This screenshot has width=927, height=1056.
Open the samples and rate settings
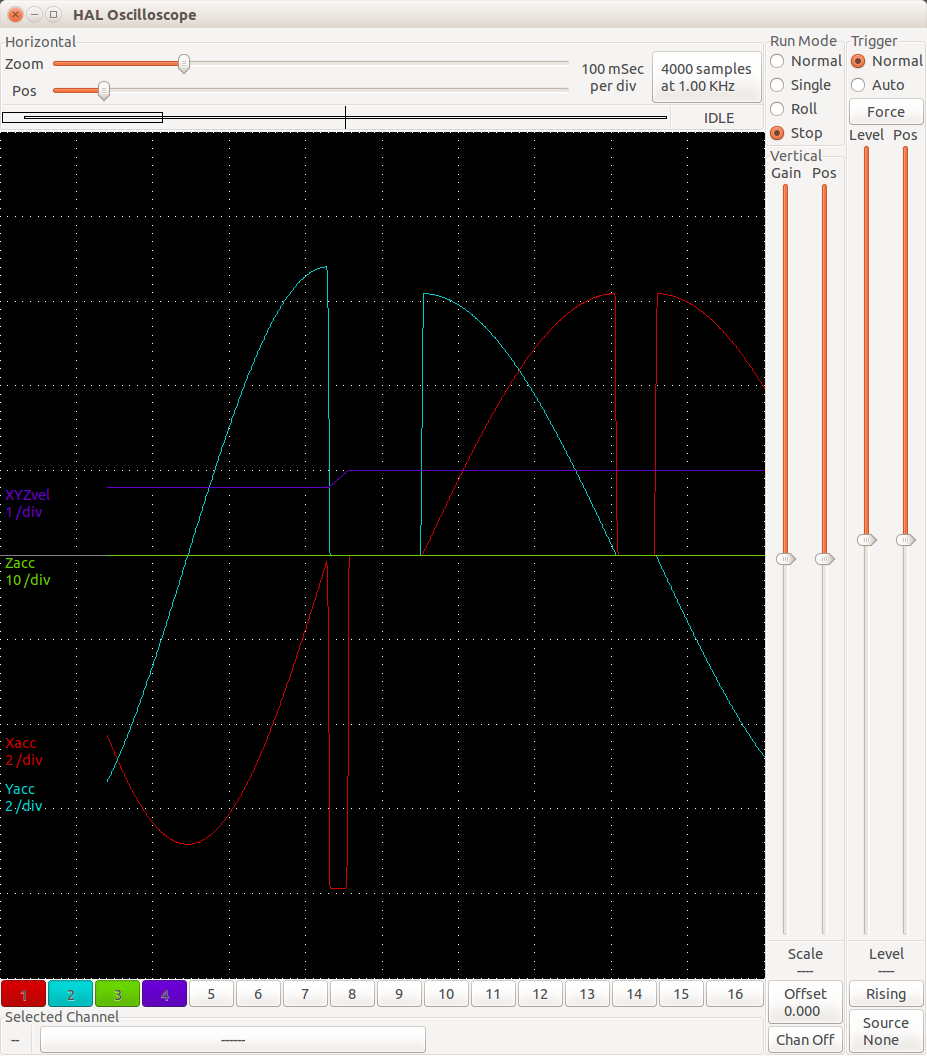point(706,77)
